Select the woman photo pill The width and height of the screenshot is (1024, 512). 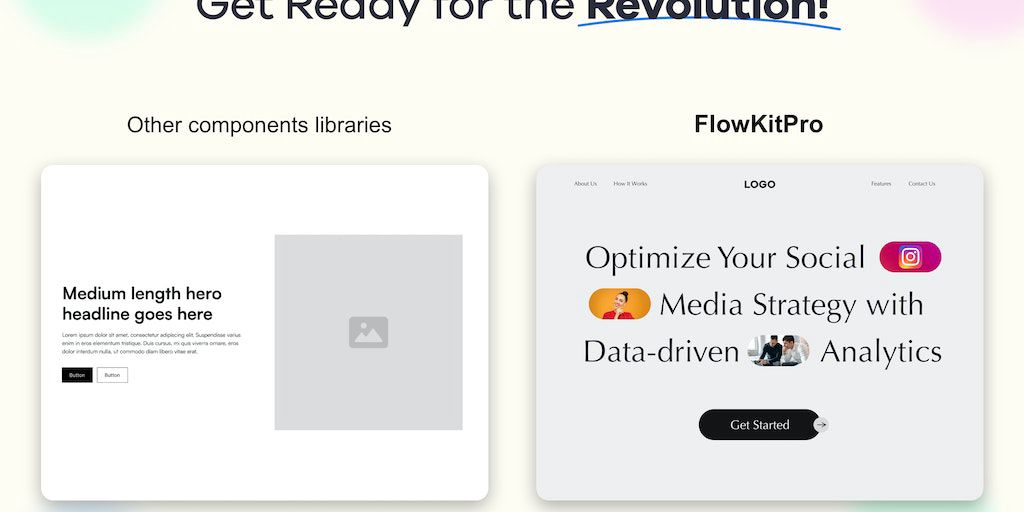point(620,304)
